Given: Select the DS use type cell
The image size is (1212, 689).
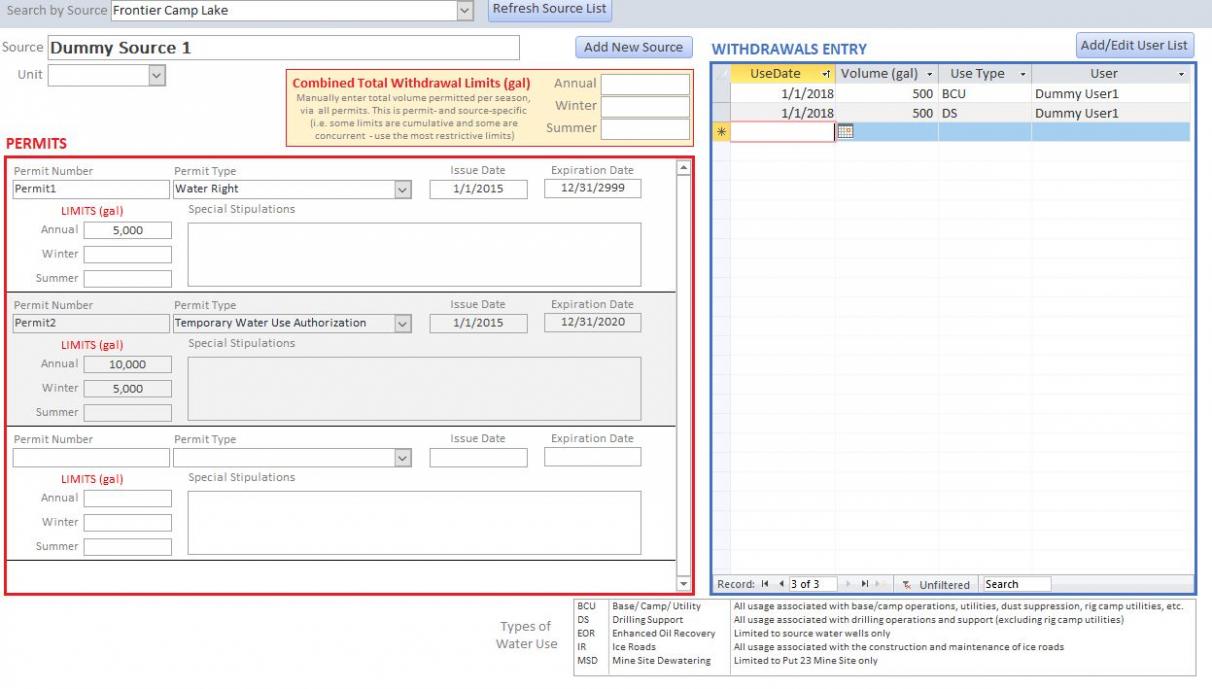Looking at the screenshot, I should (984, 113).
